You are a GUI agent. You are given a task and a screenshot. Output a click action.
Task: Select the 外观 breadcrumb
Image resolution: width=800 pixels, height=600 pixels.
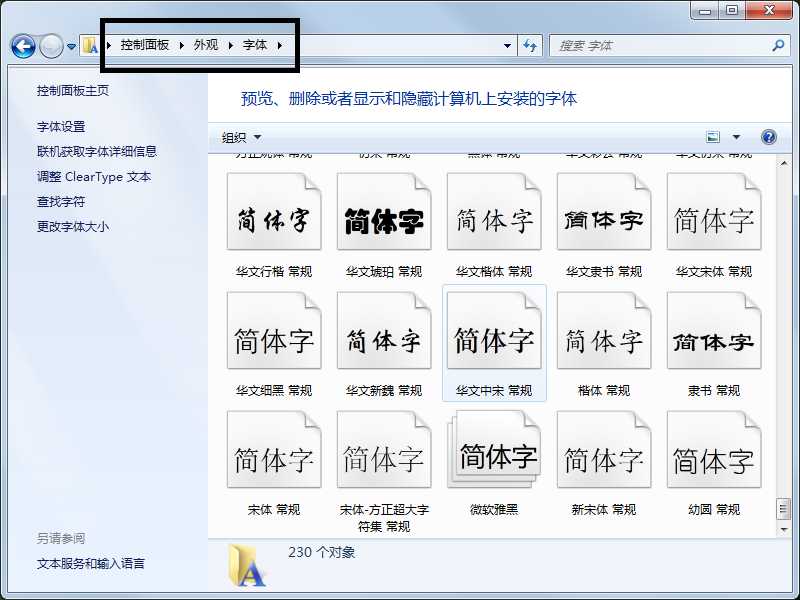[x=206, y=45]
